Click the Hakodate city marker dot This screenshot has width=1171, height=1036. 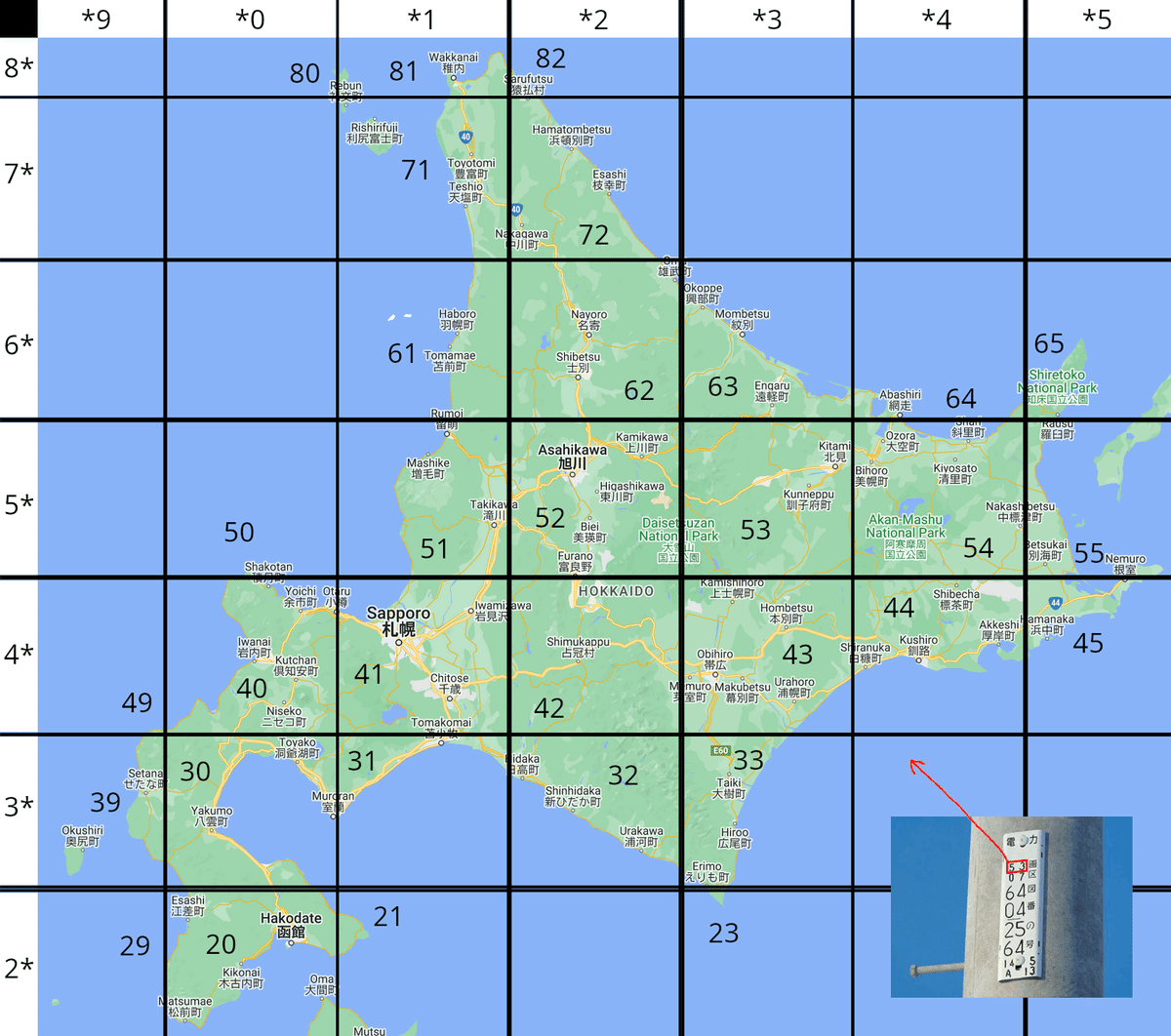(291, 944)
